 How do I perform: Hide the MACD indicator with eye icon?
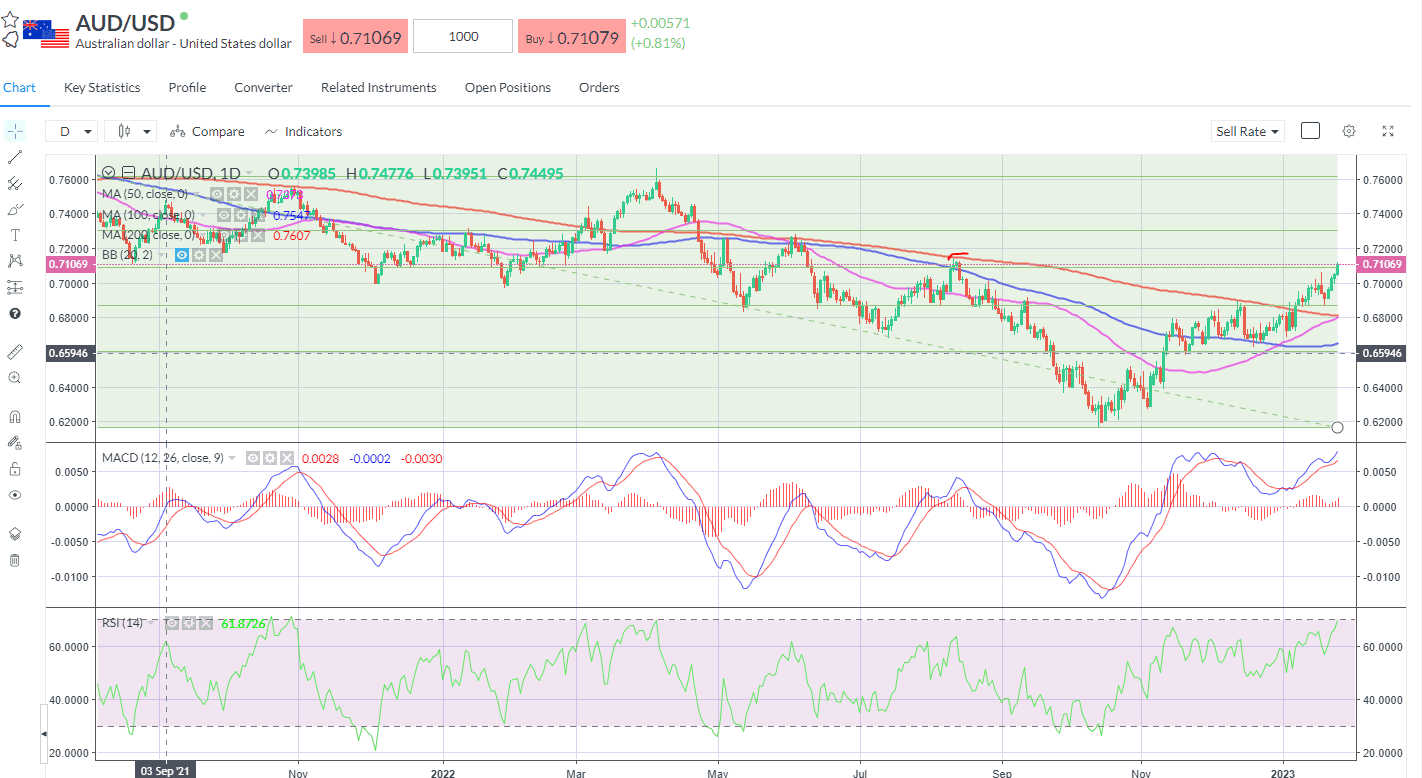(254, 458)
